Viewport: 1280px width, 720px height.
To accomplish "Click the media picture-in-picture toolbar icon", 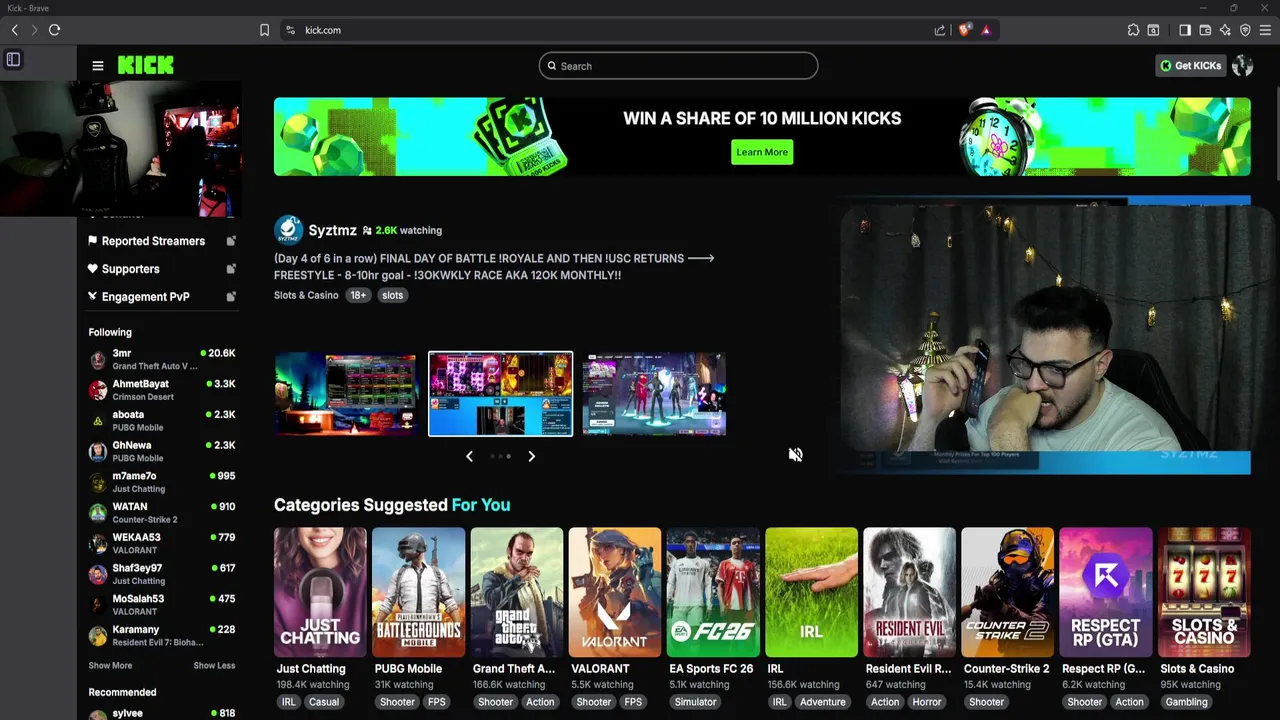I will point(1153,30).
